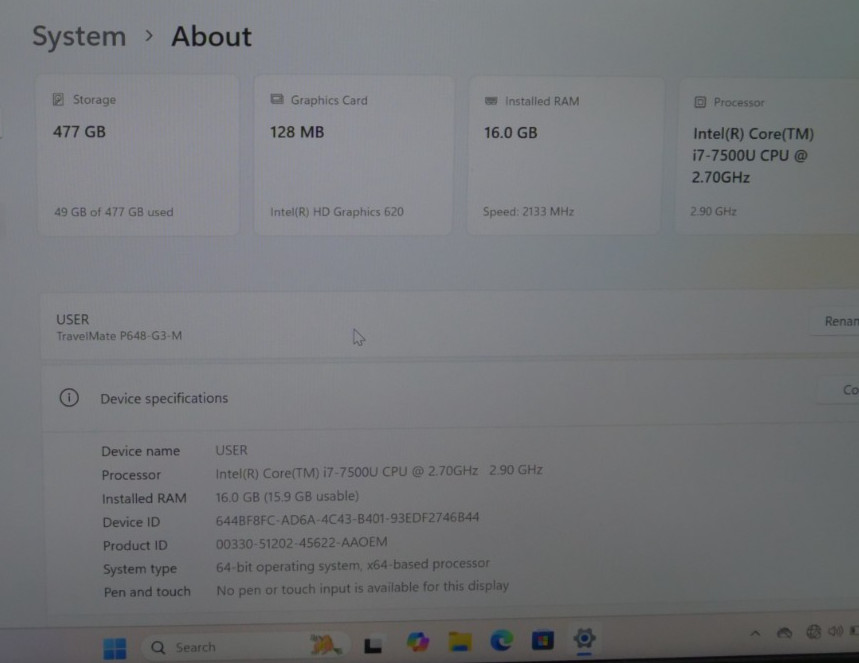Click the taskbar Search box
The width and height of the screenshot is (859, 663).
(247, 647)
